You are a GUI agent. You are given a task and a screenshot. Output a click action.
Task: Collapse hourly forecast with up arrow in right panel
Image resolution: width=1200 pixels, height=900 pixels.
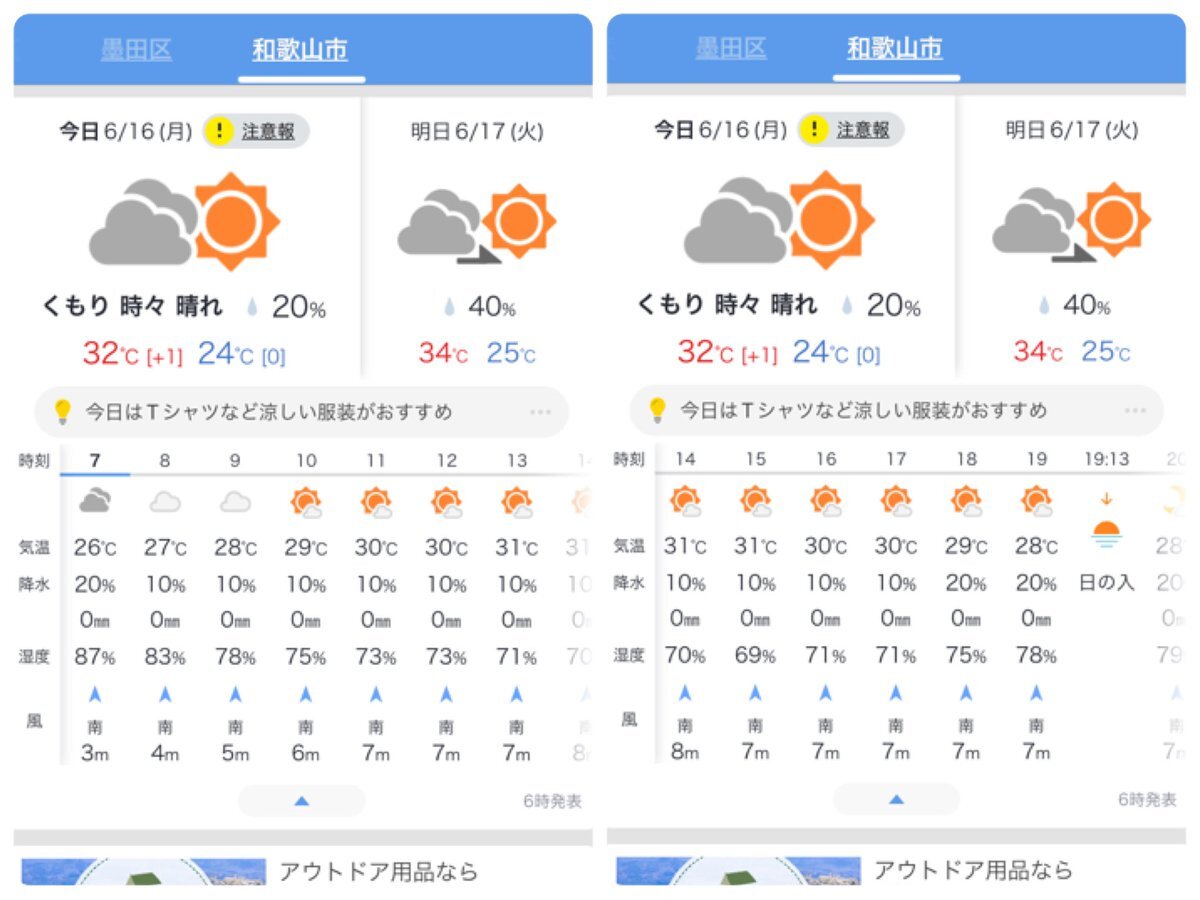pyautogui.click(x=897, y=799)
